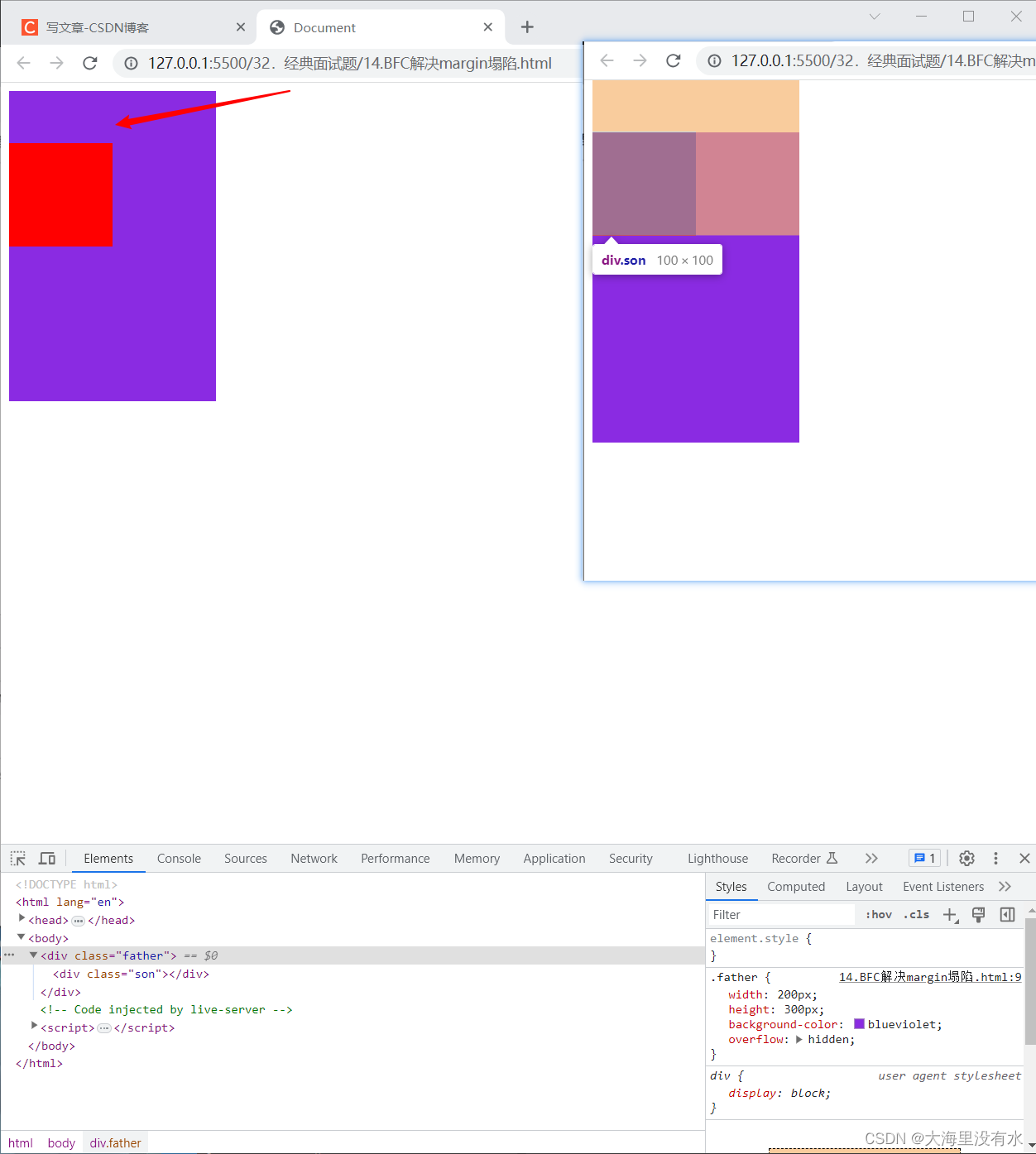Viewport: 1036px width, 1154px height.
Task: Open DevTools settings gear
Action: coord(966,859)
